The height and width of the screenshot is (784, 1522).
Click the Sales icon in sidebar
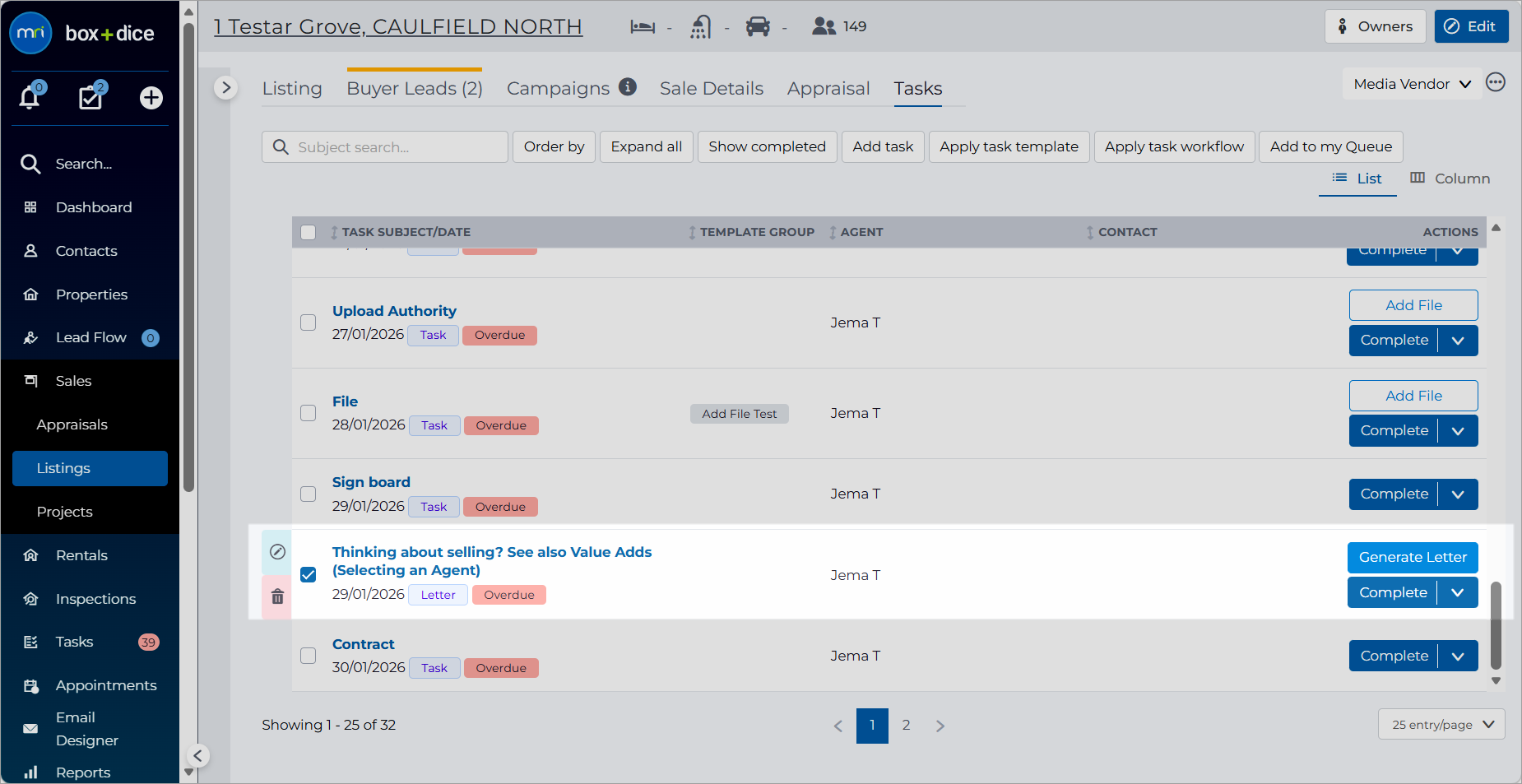pos(30,381)
